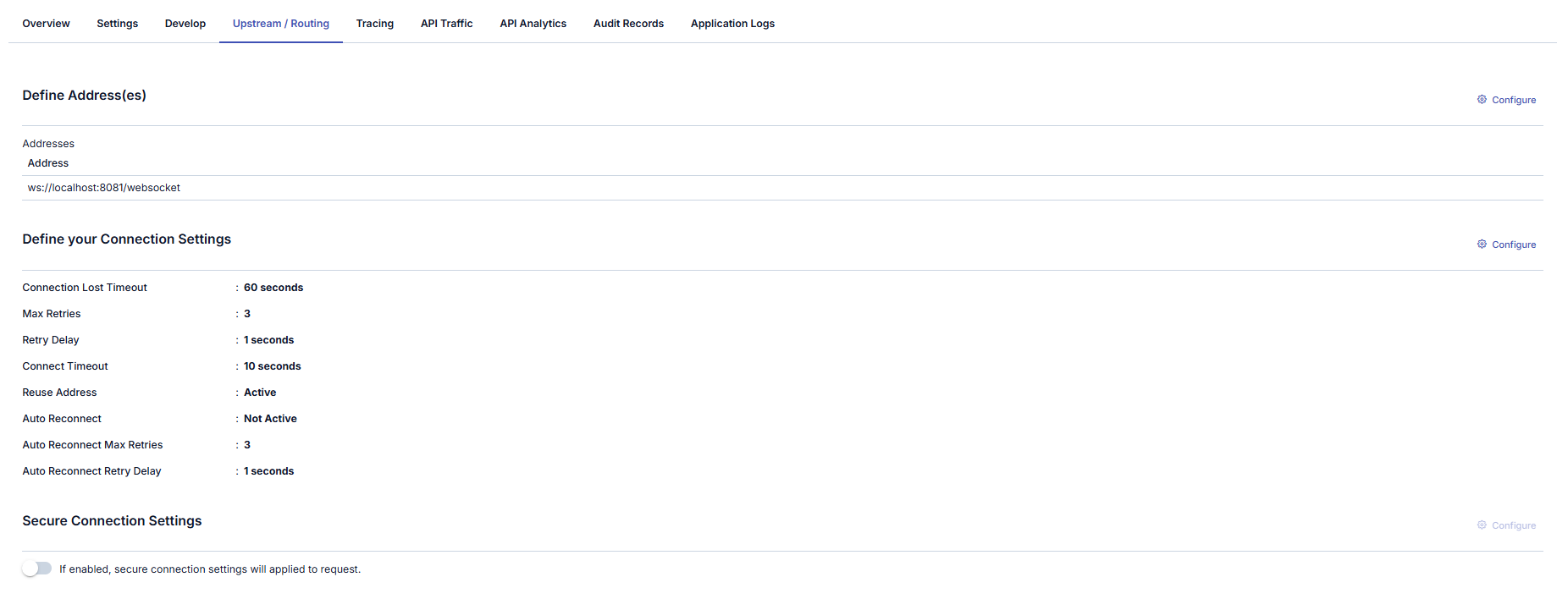View the API Analytics tab

(533, 24)
